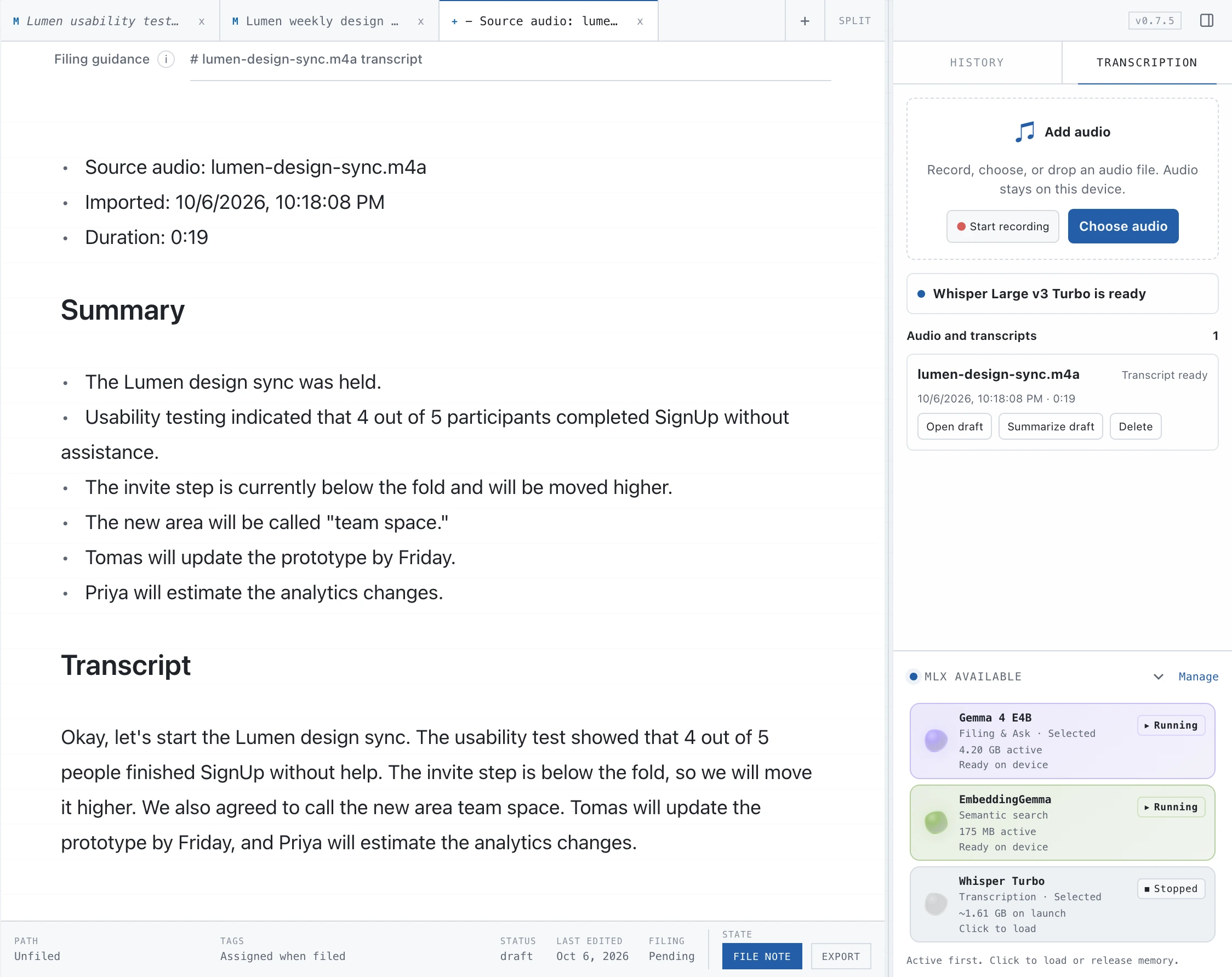Viewport: 1232px width, 977px height.
Task: Toggle EmbeddingGemma Running state
Action: tap(1171, 806)
